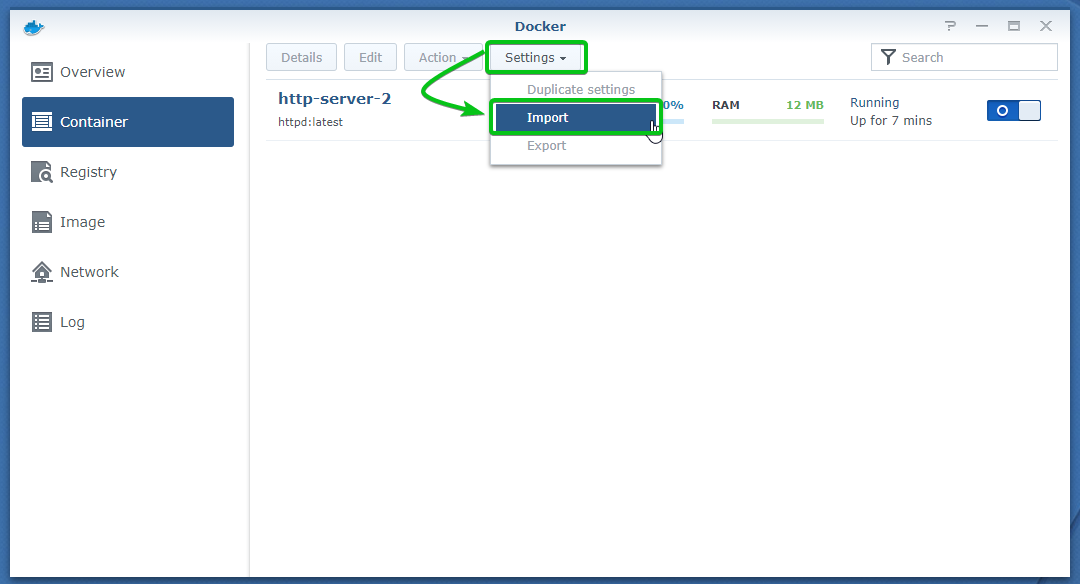Click the Registry sidebar icon

41,171
